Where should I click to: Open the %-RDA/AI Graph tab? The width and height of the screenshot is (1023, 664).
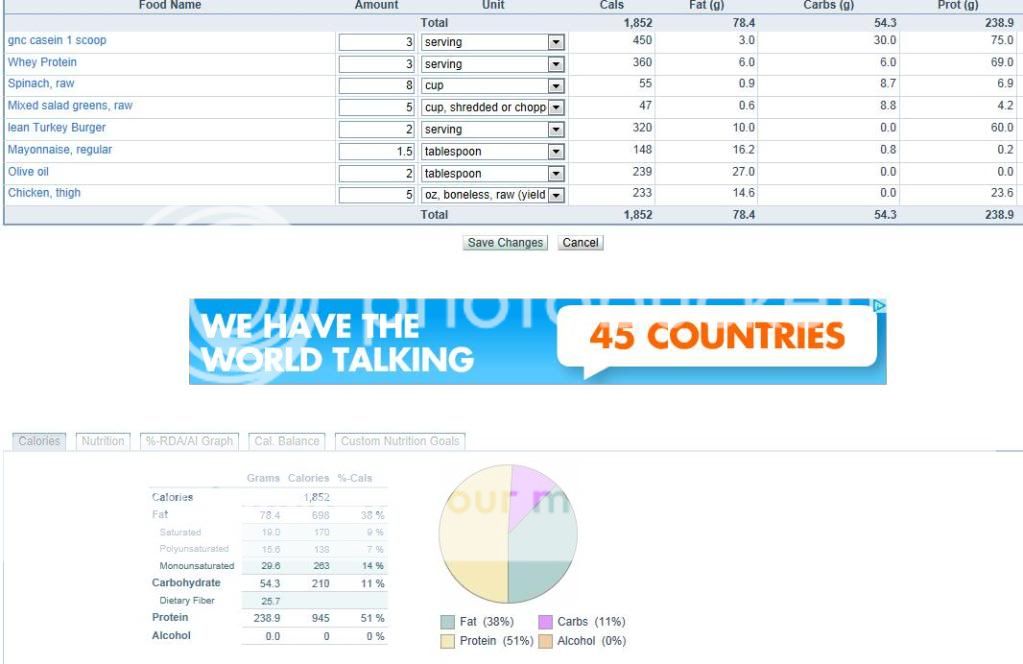pyautogui.click(x=189, y=441)
